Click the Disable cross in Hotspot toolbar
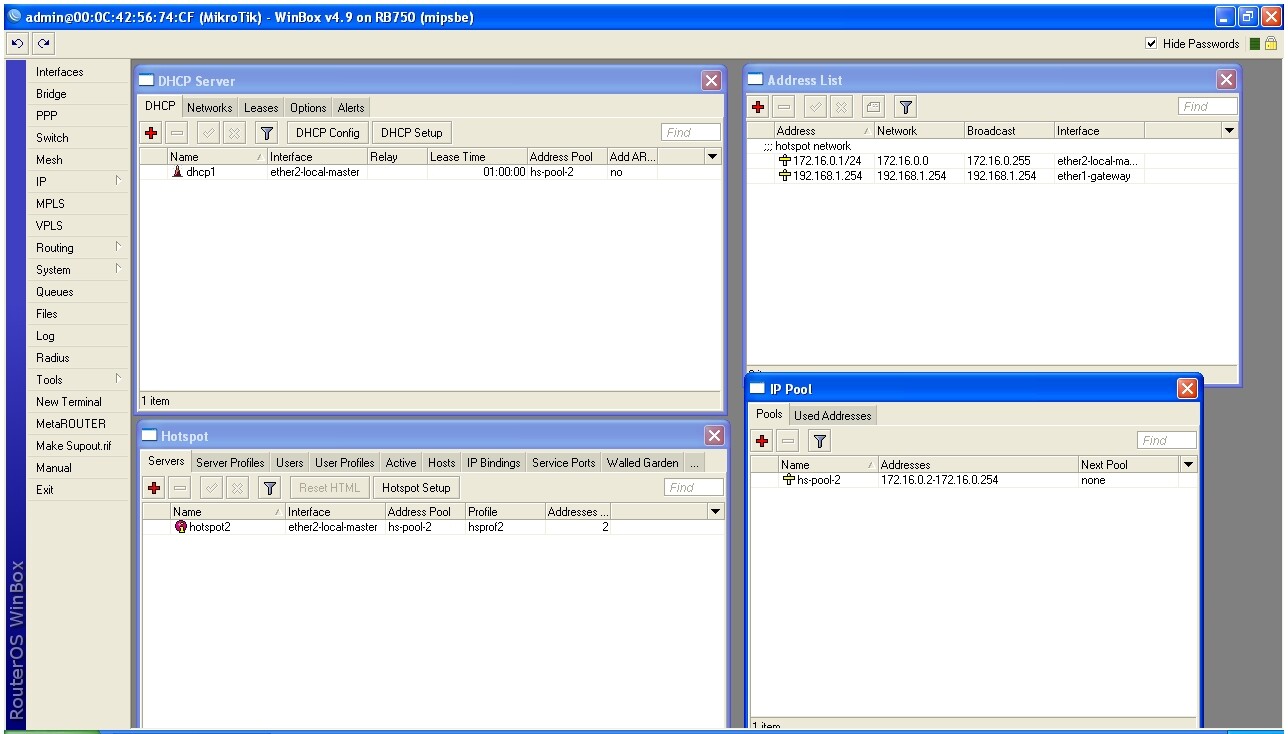The height and width of the screenshot is (734, 1288). coord(236,488)
